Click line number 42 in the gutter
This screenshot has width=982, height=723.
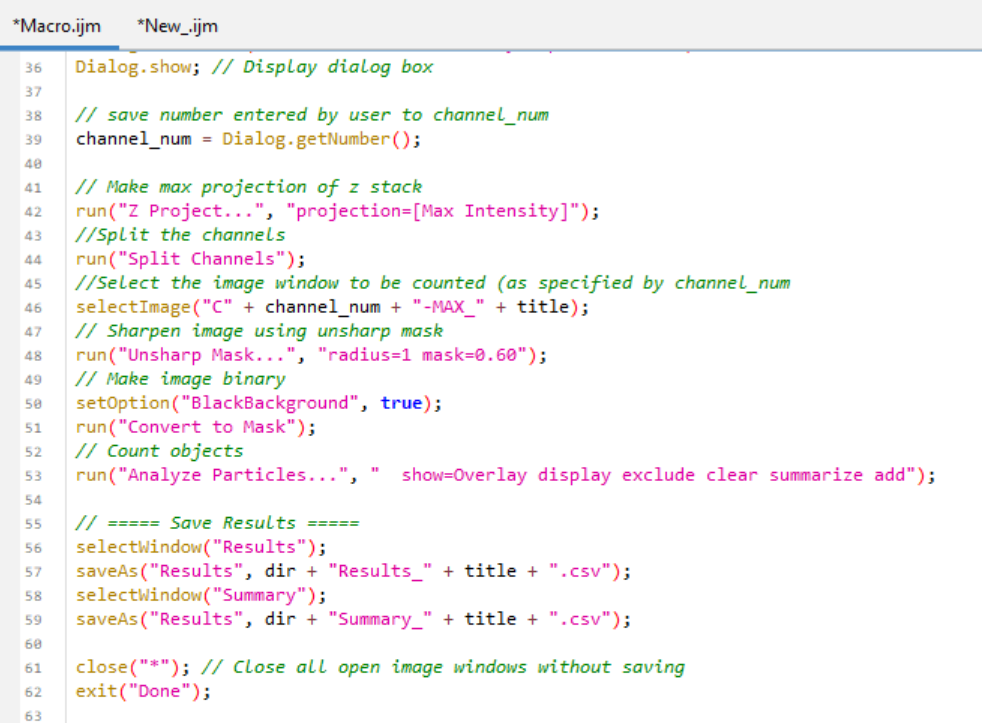click(x=33, y=212)
